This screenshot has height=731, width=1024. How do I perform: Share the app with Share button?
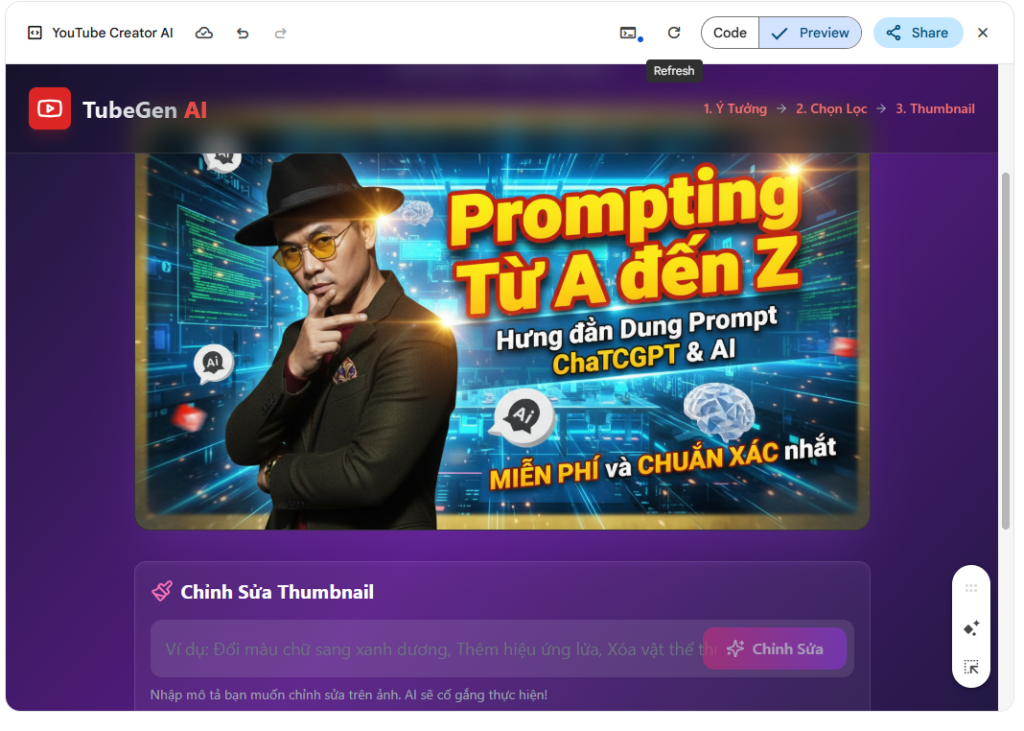[x=918, y=33]
